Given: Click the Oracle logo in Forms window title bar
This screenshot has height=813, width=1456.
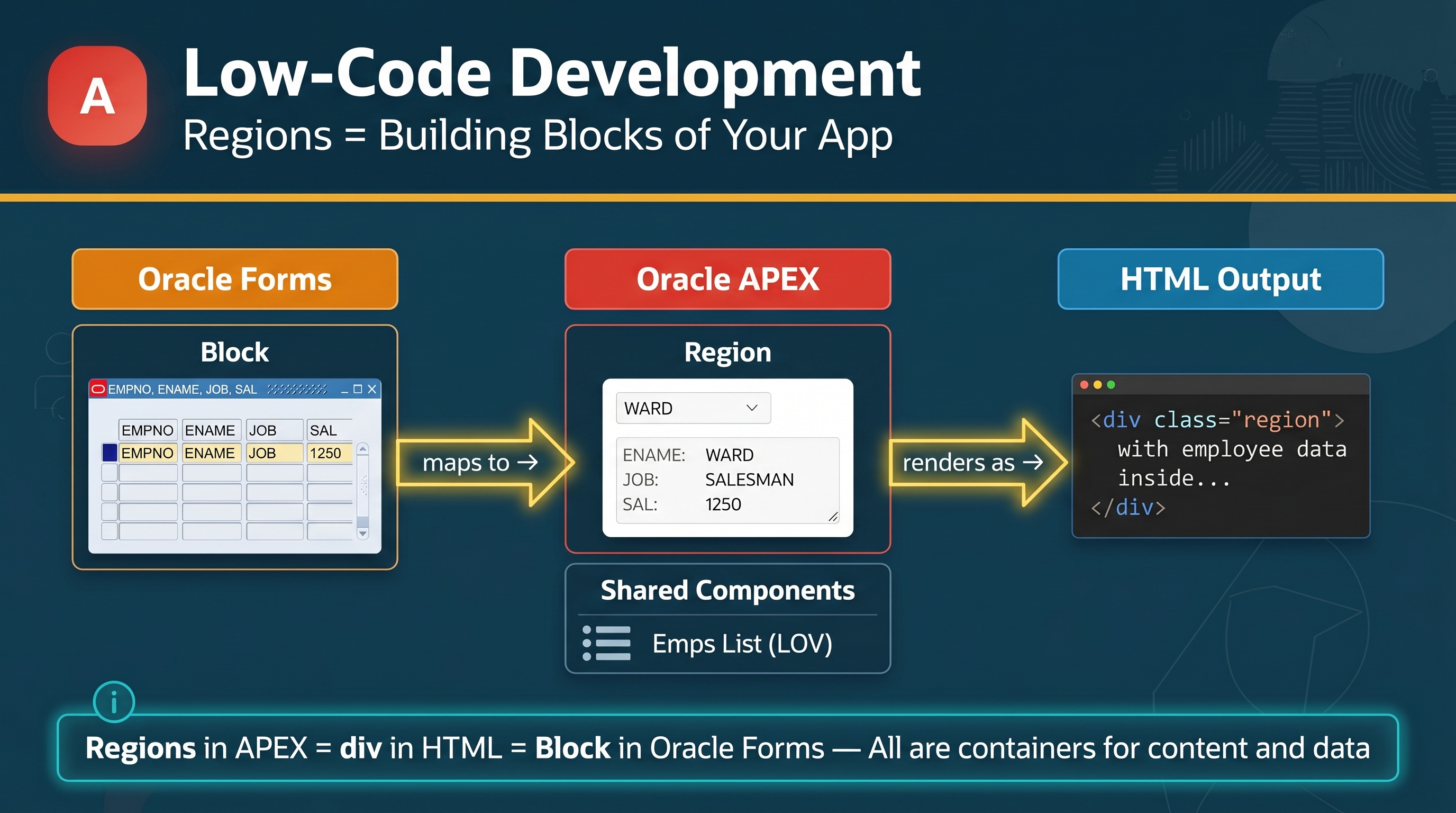Looking at the screenshot, I should (x=98, y=389).
